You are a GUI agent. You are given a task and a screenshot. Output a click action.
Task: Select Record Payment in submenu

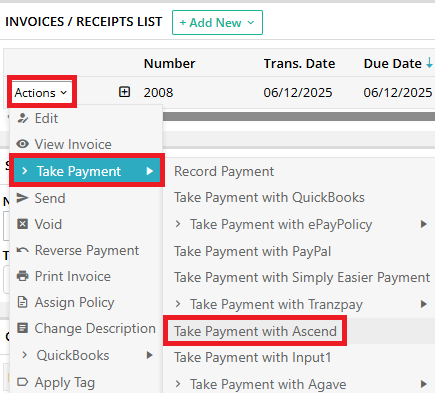(299, 171)
